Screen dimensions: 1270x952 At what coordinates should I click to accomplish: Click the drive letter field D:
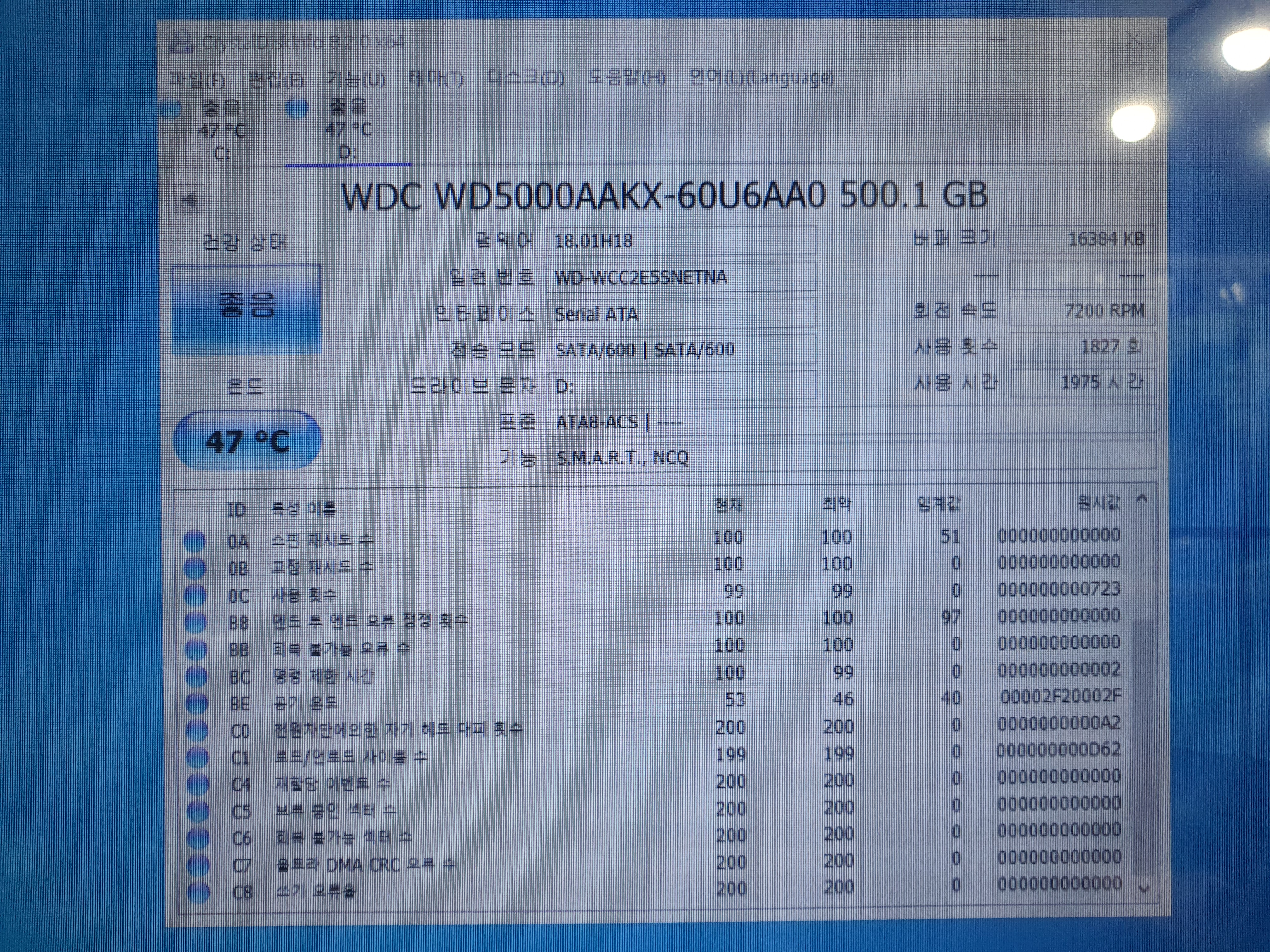pos(682,386)
